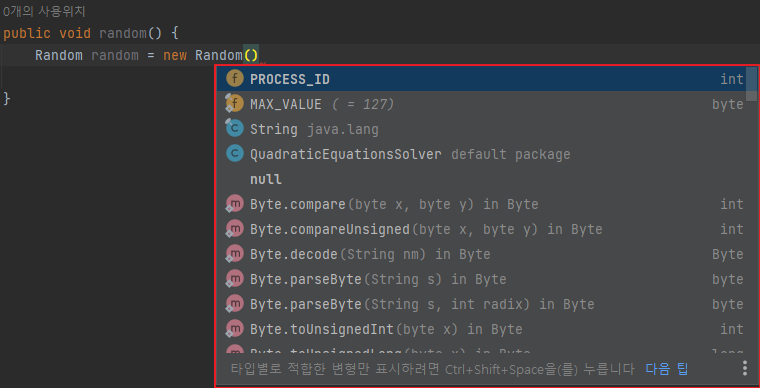Click the method icon beside Byte.compareUnsigned
Screen dimensions: 760x388
pyautogui.click(x=235, y=229)
